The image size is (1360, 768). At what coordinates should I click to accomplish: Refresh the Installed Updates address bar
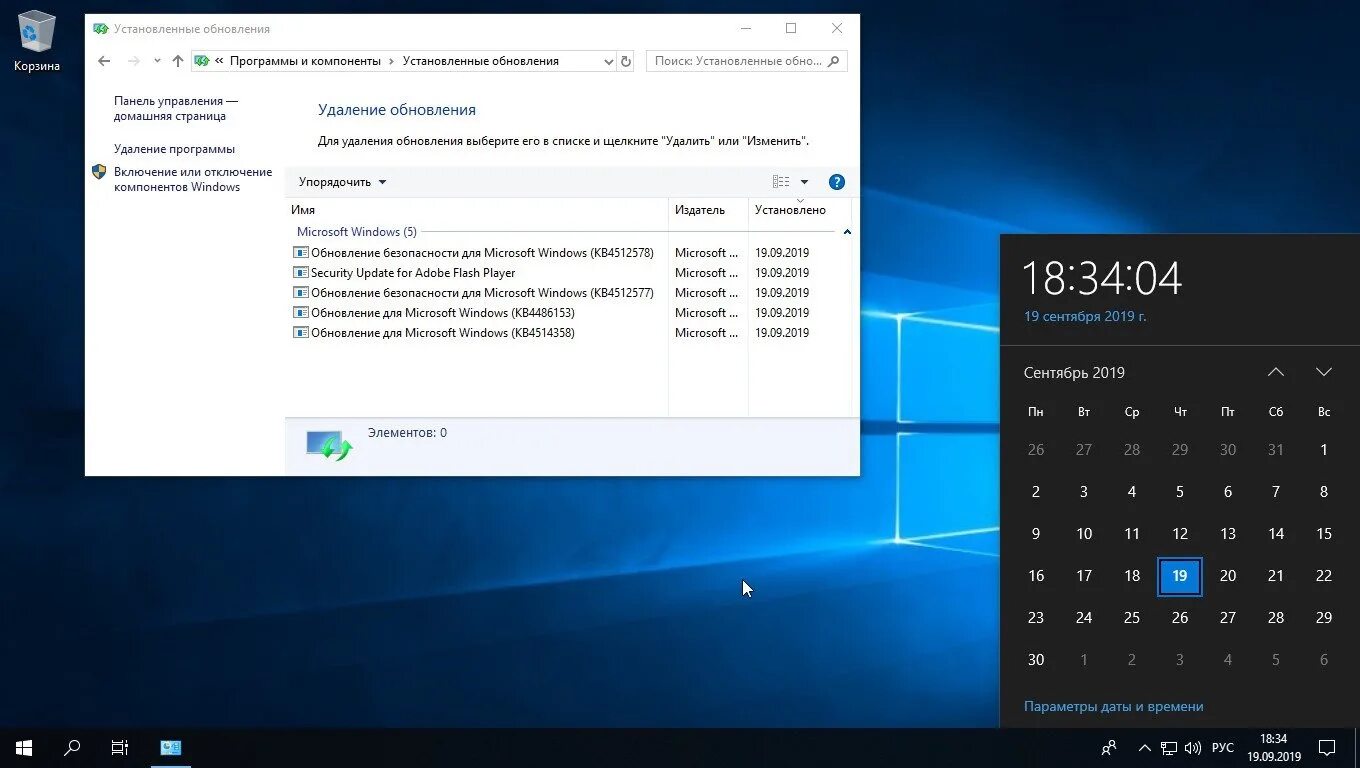point(626,61)
